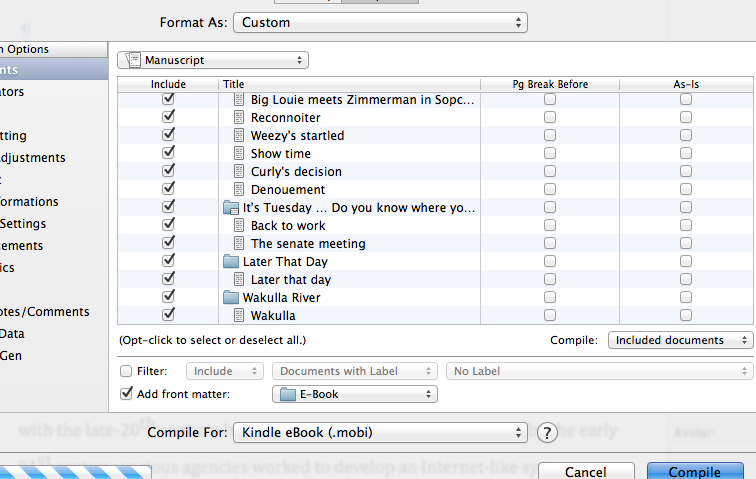Click the Reconnoiter document icon
756x479 pixels.
[239, 117]
